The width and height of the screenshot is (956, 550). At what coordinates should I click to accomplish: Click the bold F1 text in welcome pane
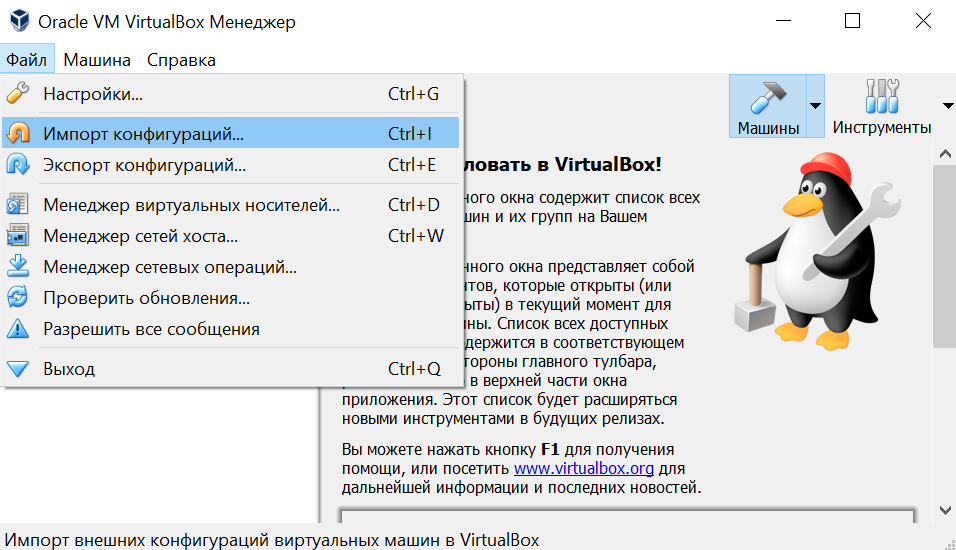(550, 449)
